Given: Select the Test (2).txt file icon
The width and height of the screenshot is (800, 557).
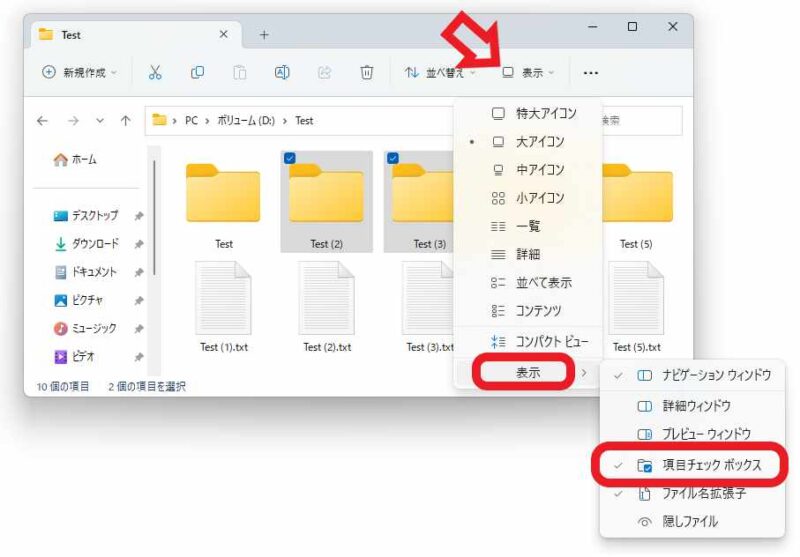Looking at the screenshot, I should (327, 298).
